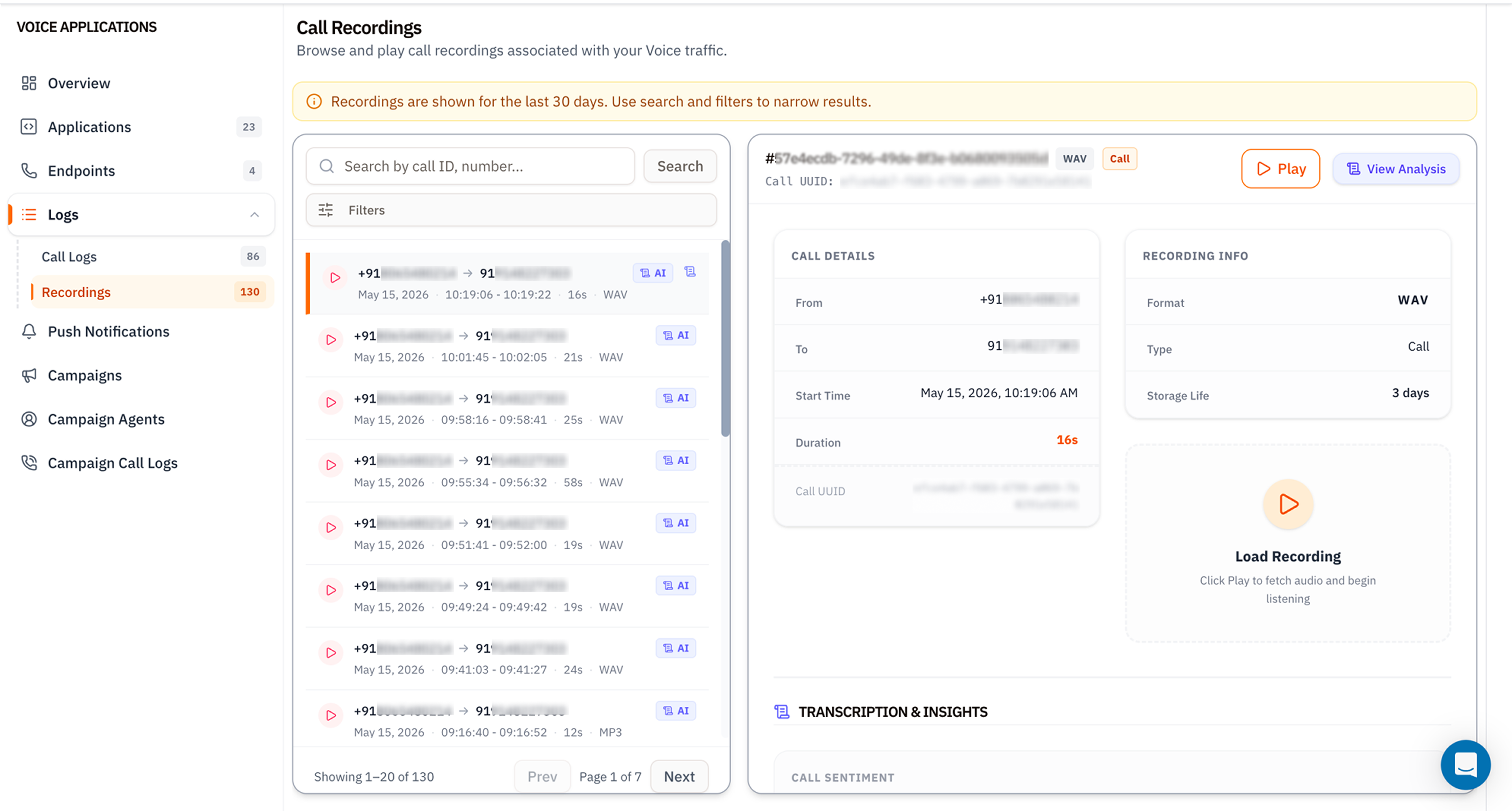Click AI badge on 09:16:40 recording
This screenshot has height=811, width=1512.
tap(676, 711)
